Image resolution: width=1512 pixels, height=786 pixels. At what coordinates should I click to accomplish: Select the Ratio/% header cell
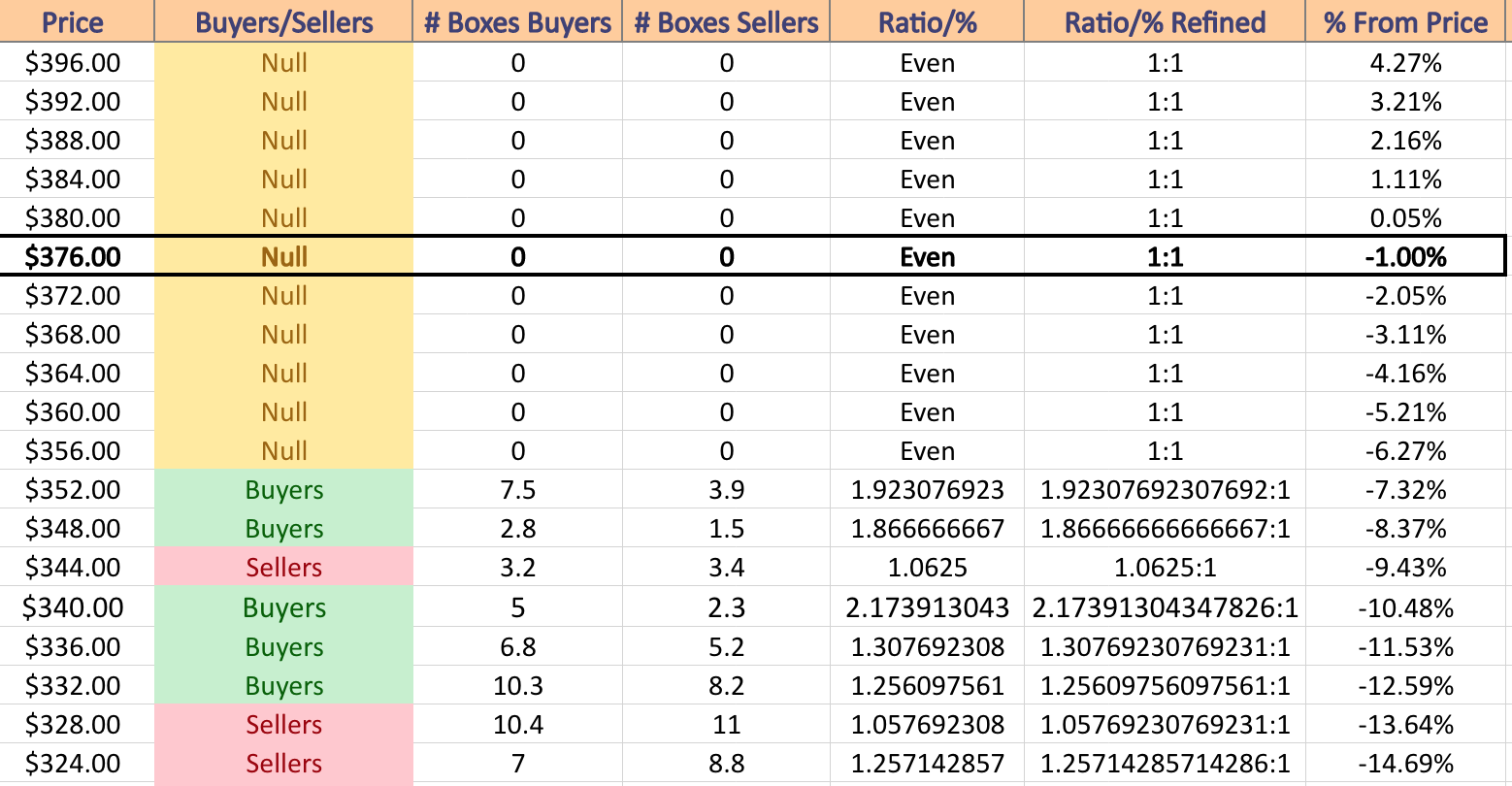pyautogui.click(x=927, y=22)
